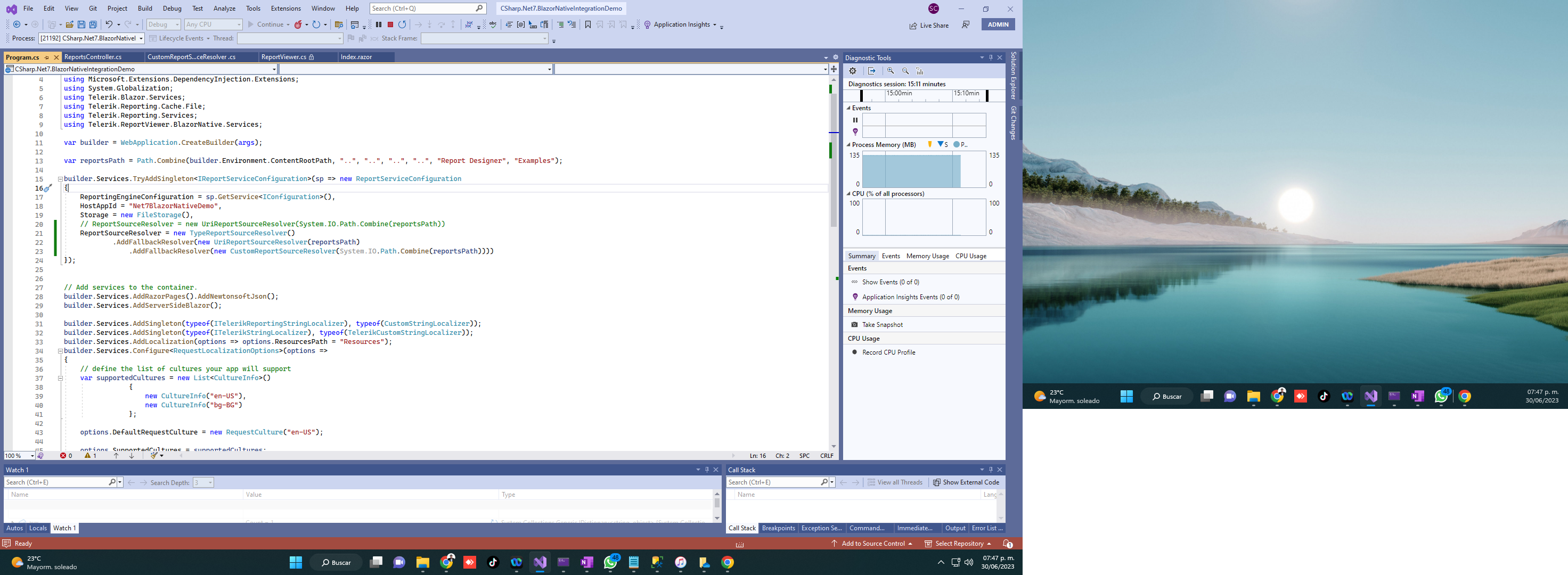Click the Watch 1 search field

click(x=56, y=482)
